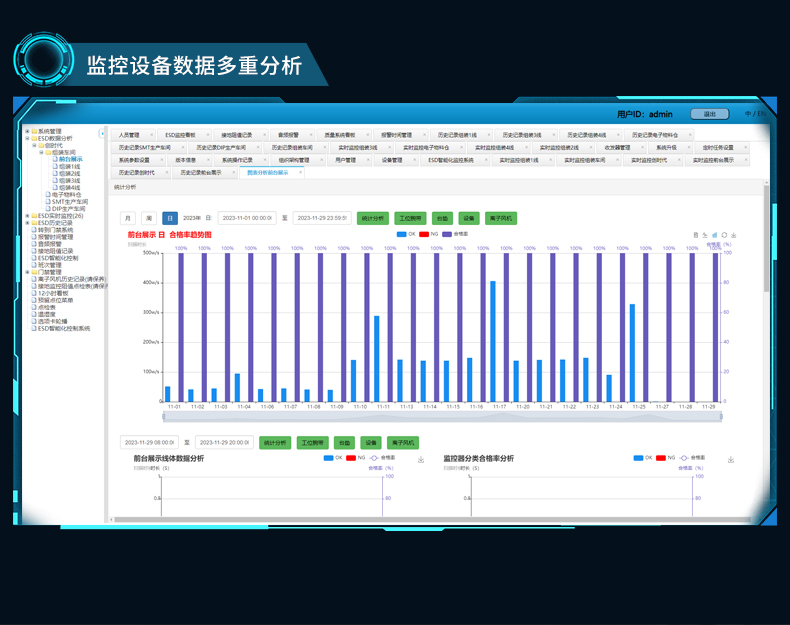790x625 pixels.
Task: Switch the trend chart to line view
Action: (703, 235)
